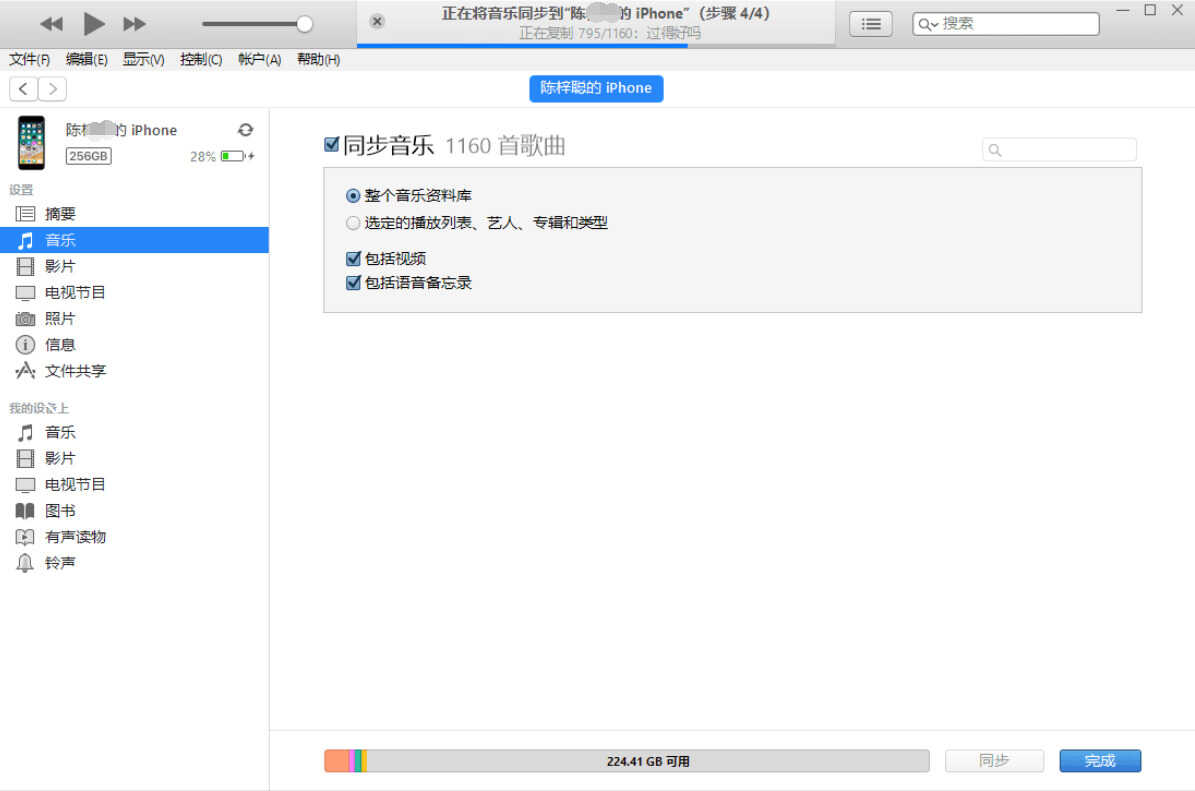Image resolution: width=1195 pixels, height=791 pixels.
Task: Click the play button
Action: (94, 24)
